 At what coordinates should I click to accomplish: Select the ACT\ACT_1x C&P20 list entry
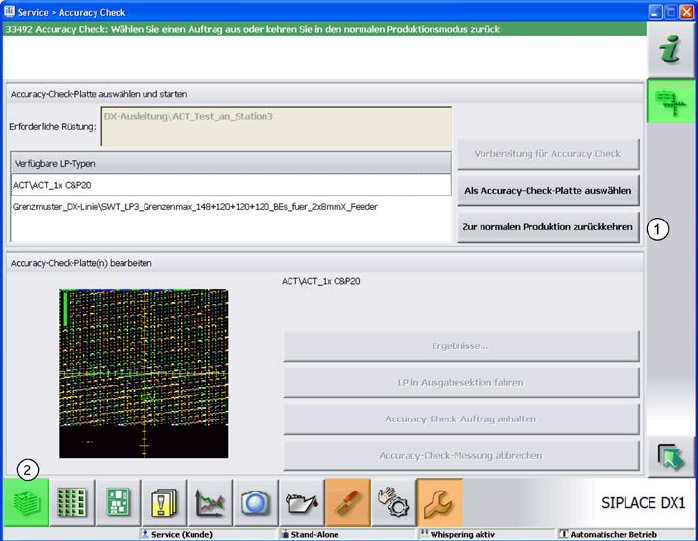(231, 185)
